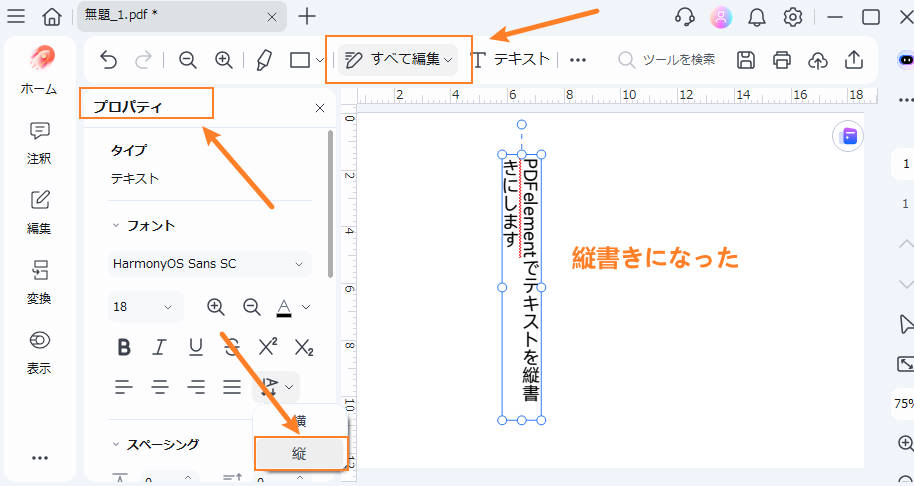The width and height of the screenshot is (914, 486).
Task: Undo the last action
Action: [108, 59]
